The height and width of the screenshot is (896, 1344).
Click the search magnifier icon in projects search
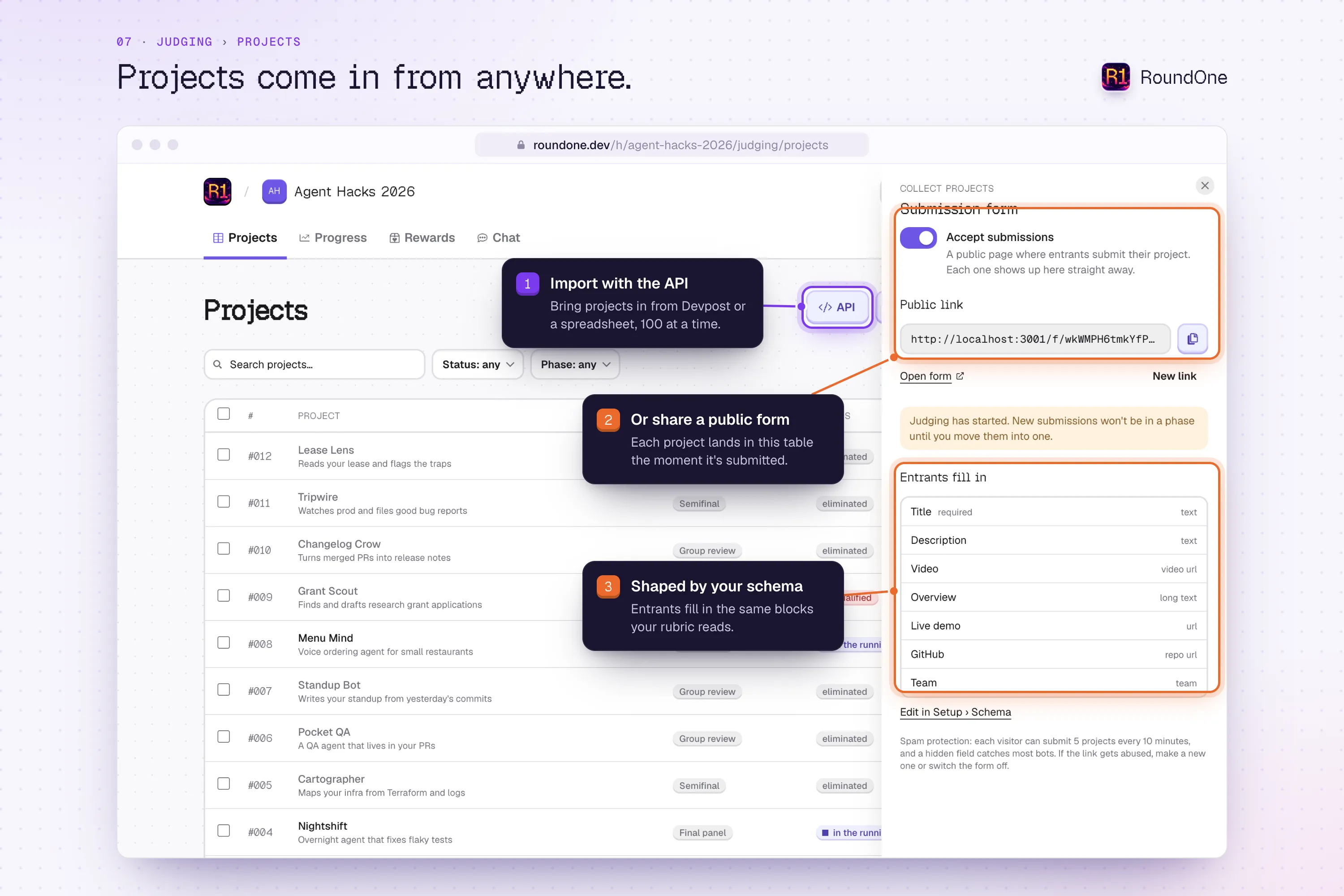tap(218, 365)
